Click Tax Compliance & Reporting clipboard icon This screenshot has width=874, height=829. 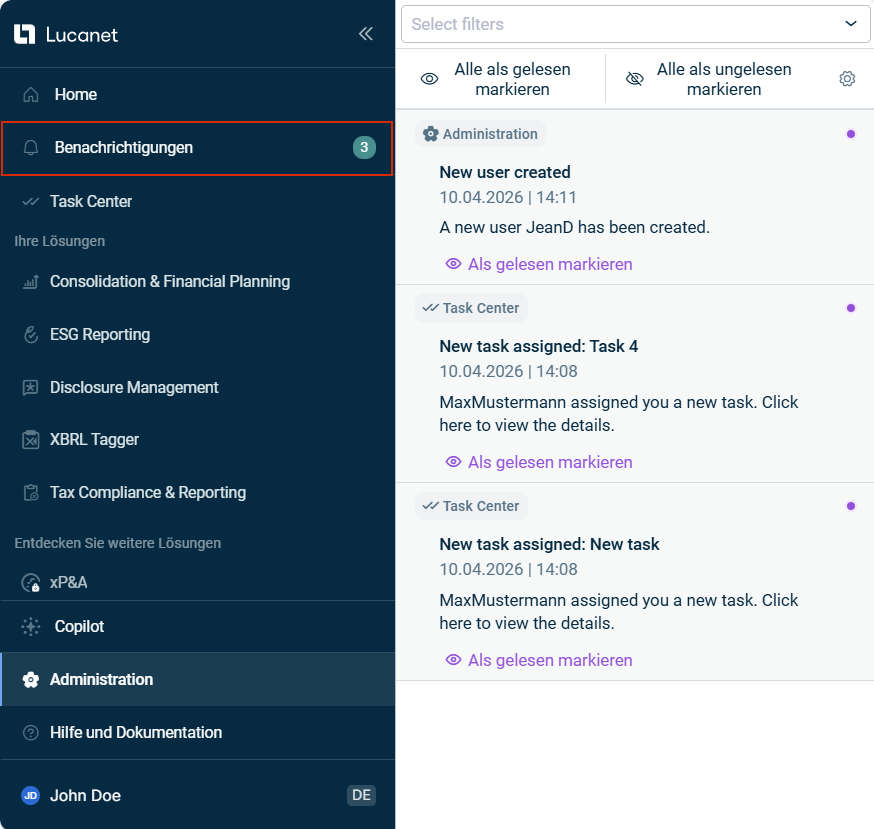click(x=31, y=493)
